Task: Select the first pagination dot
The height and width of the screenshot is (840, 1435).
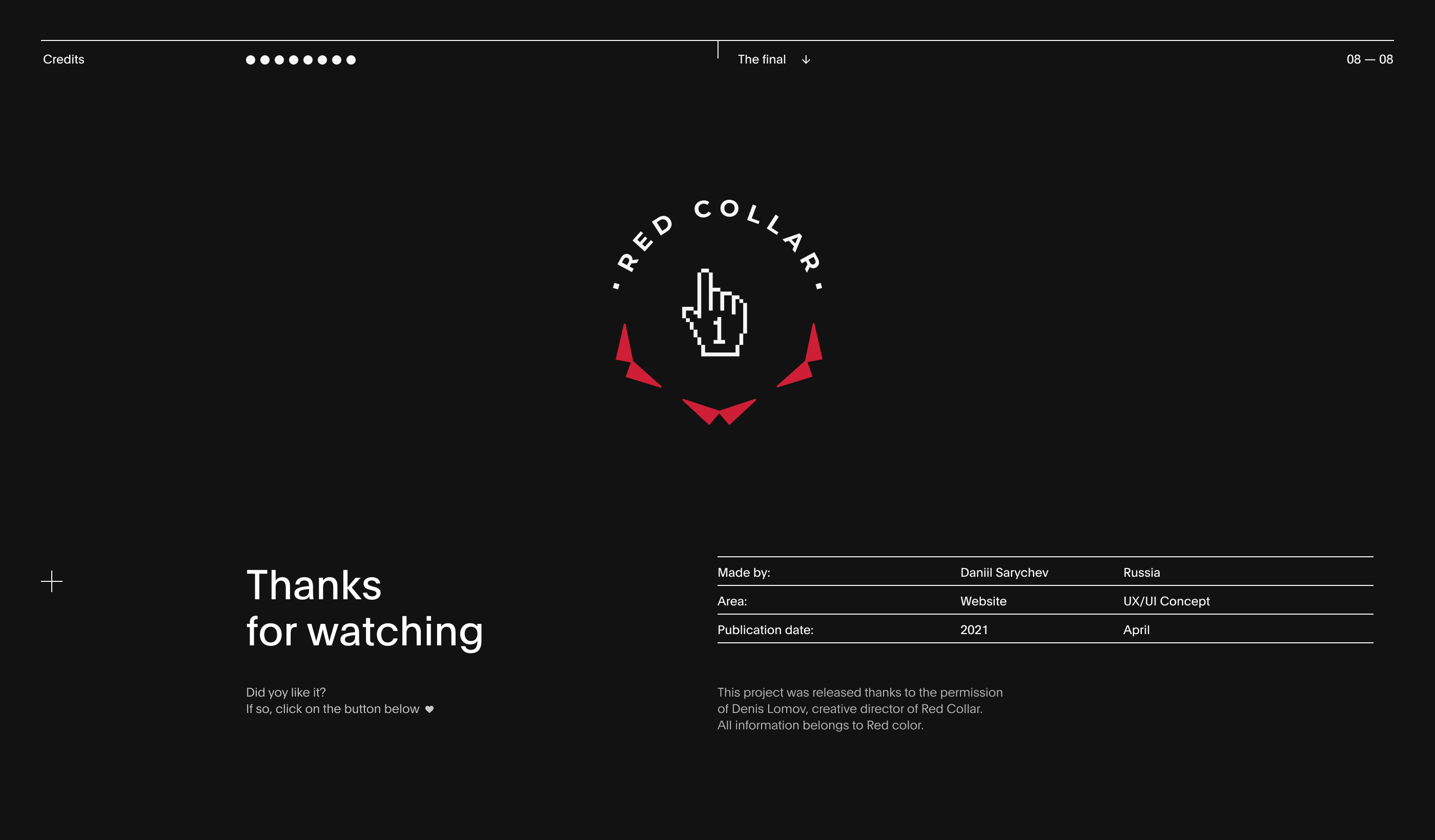Action: (251, 60)
